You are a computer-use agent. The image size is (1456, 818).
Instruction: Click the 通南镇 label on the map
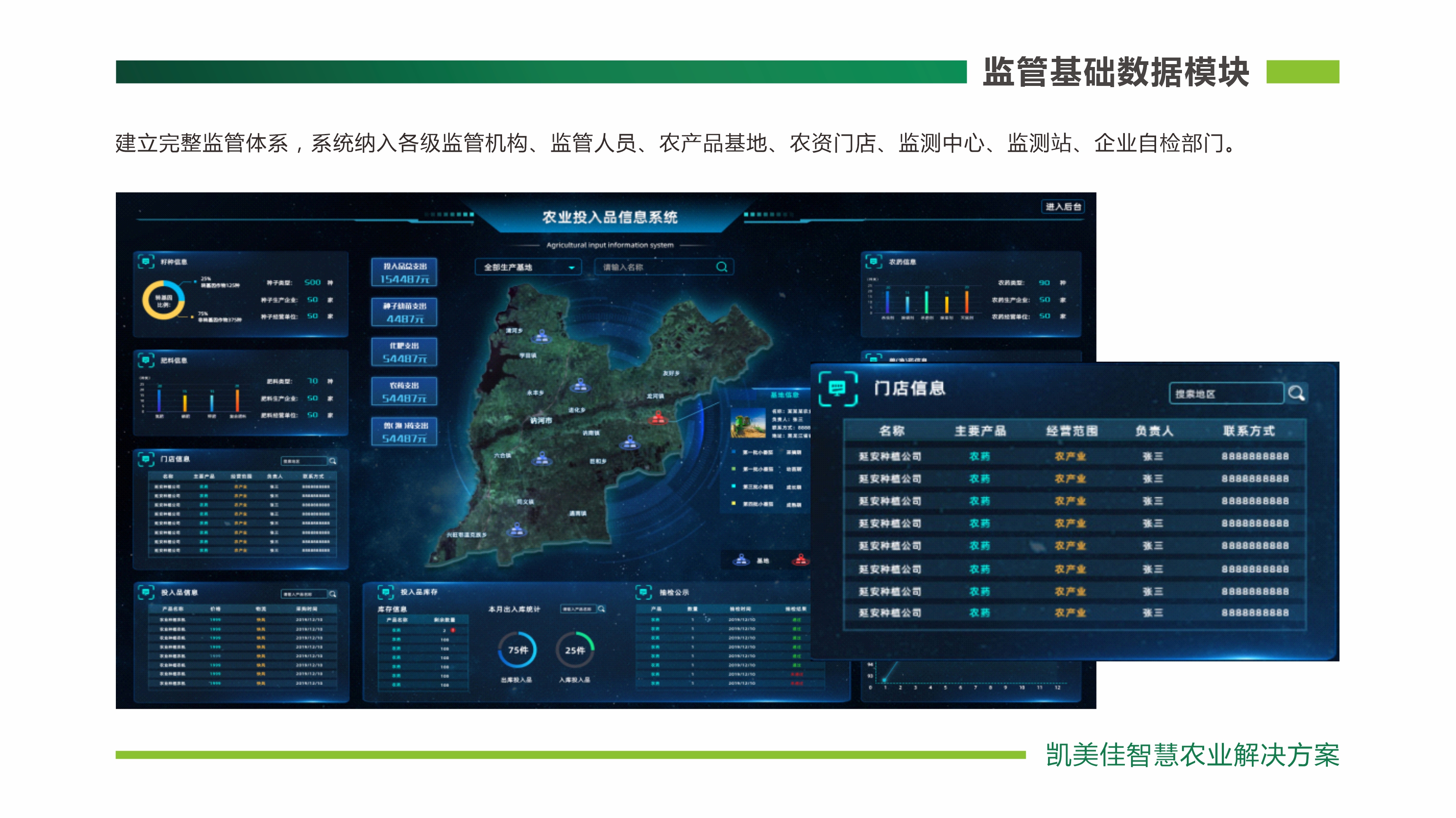[x=578, y=514]
